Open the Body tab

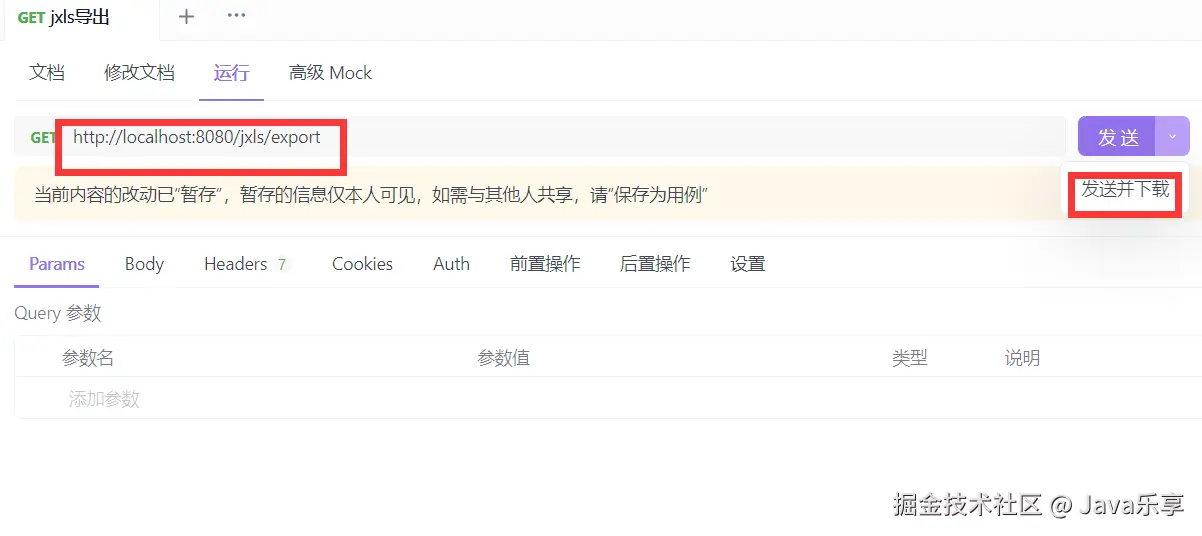[x=144, y=264]
